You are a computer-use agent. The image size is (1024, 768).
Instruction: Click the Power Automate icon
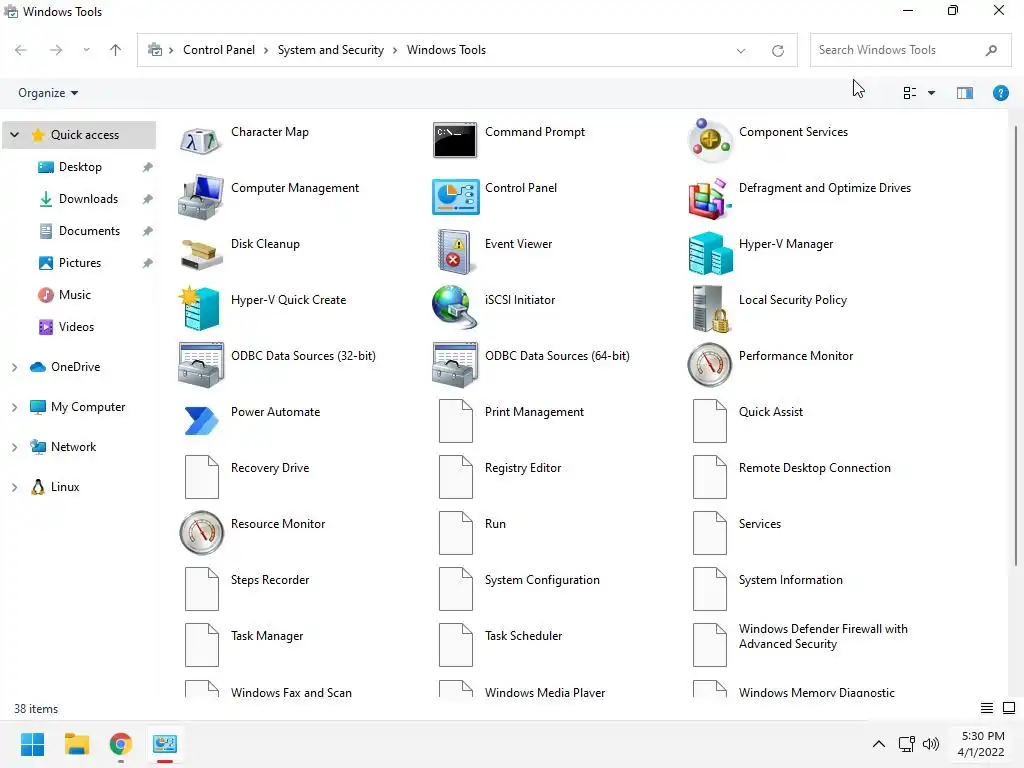coord(200,421)
